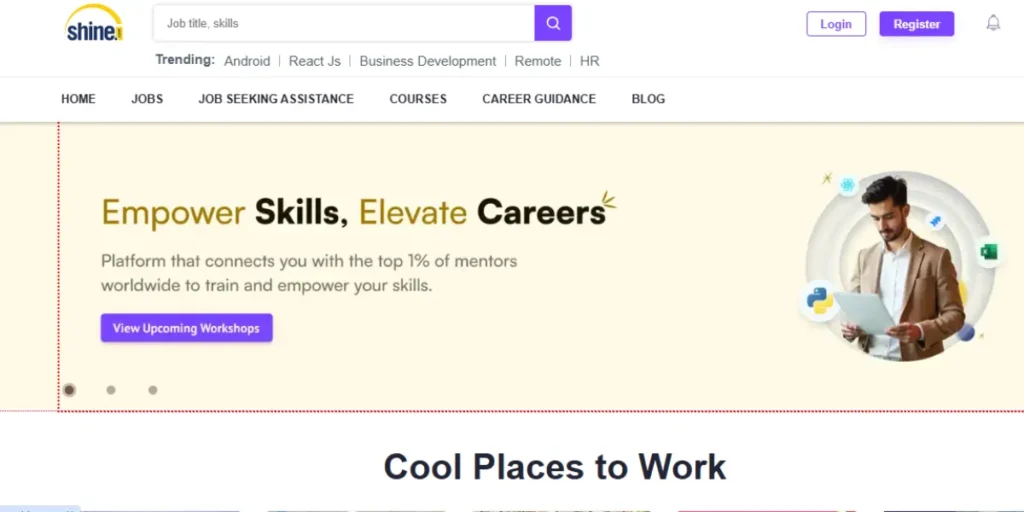Click the Shine logo
Viewport: 1024px width, 512px height.
[94, 24]
